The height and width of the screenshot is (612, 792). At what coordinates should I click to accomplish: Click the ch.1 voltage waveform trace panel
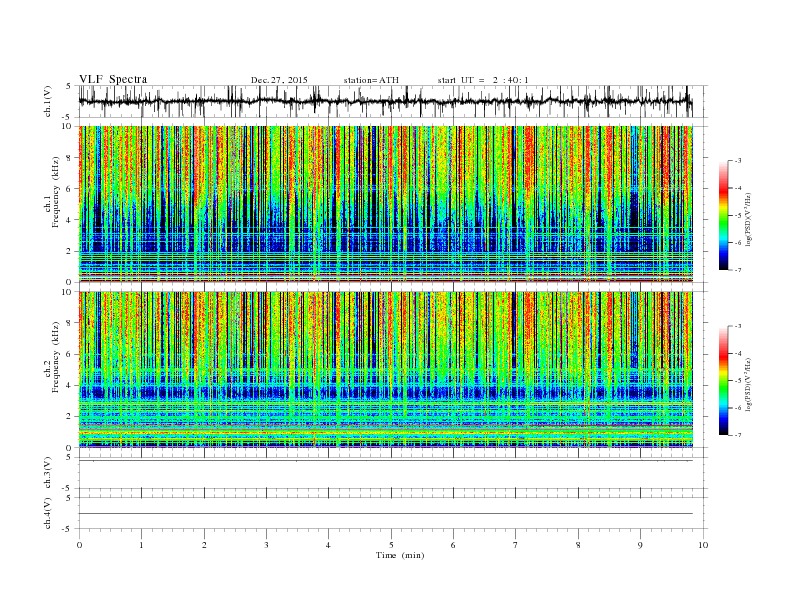coord(393,101)
